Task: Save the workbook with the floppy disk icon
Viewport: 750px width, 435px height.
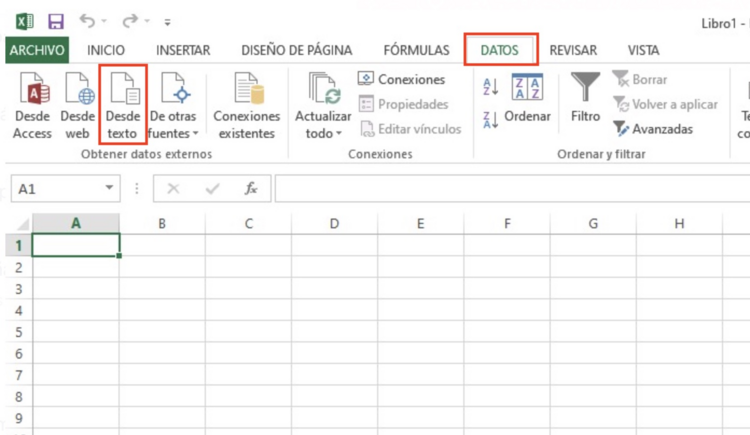Action: (56, 22)
